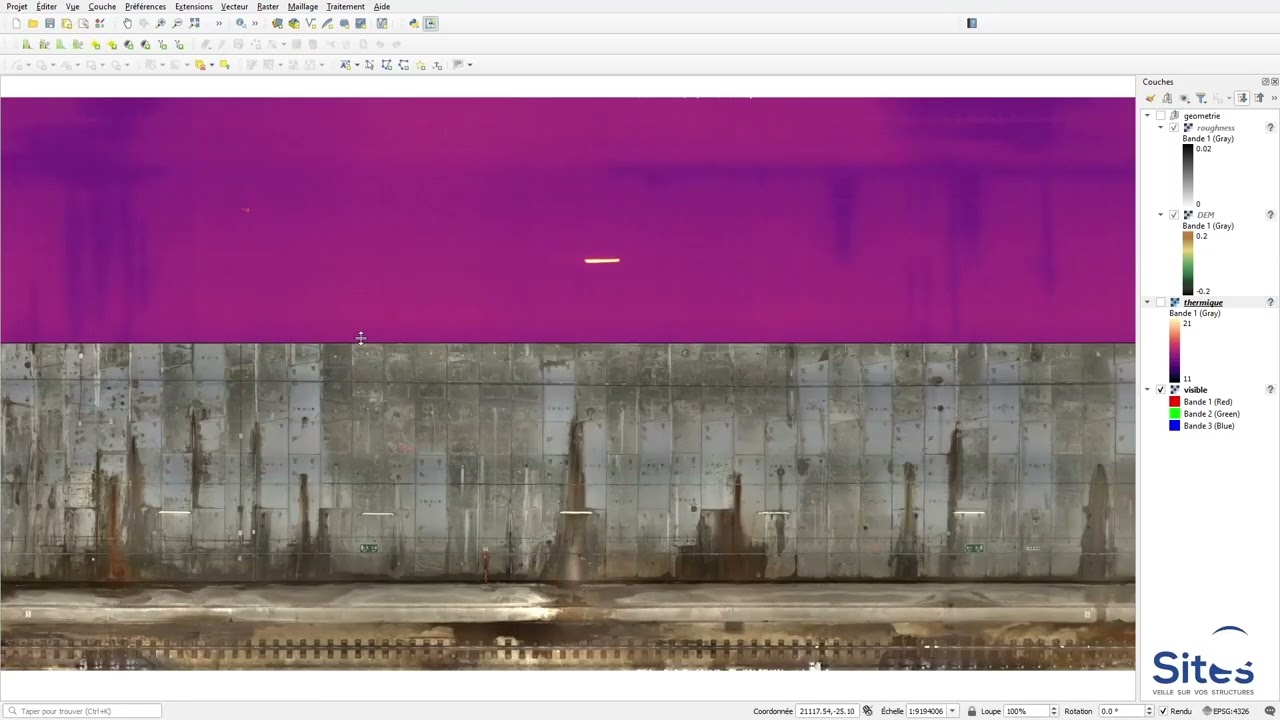
Task: Click the Zoom Full extent icon
Action: [x=194, y=24]
